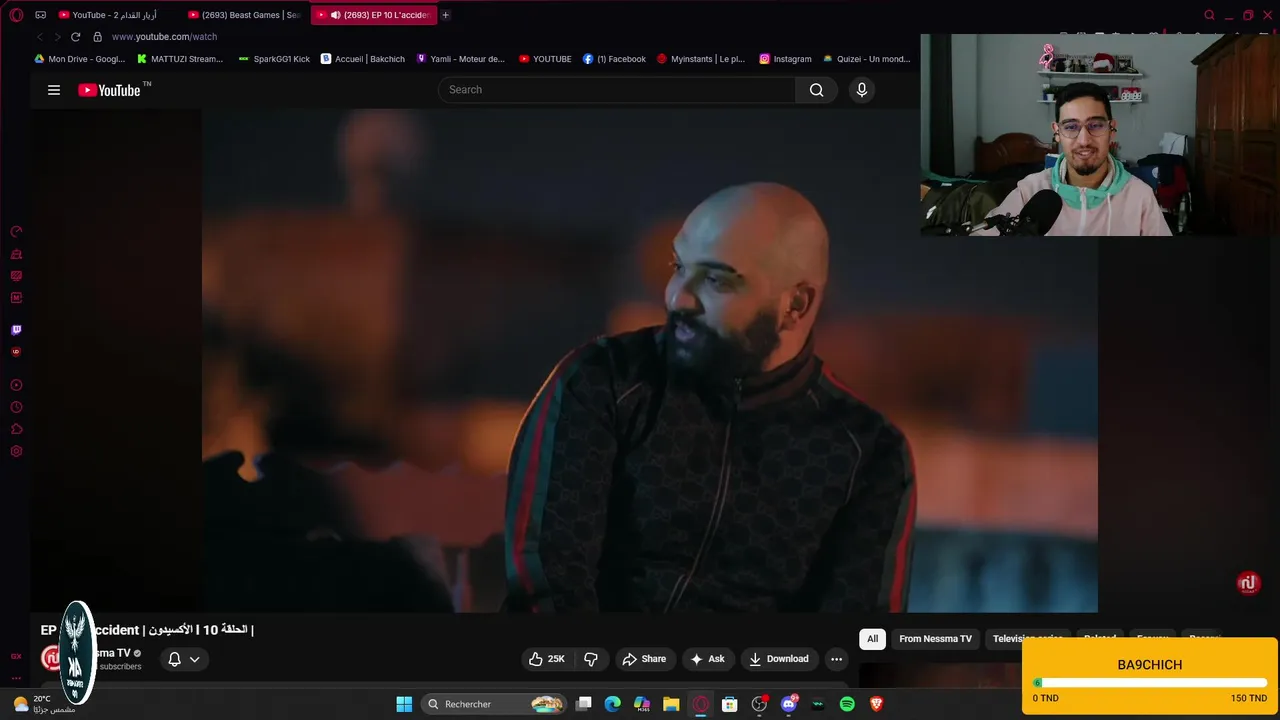Viewport: 1280px width, 720px height.
Task: Select the From Nessma TV chip
Action: (935, 639)
